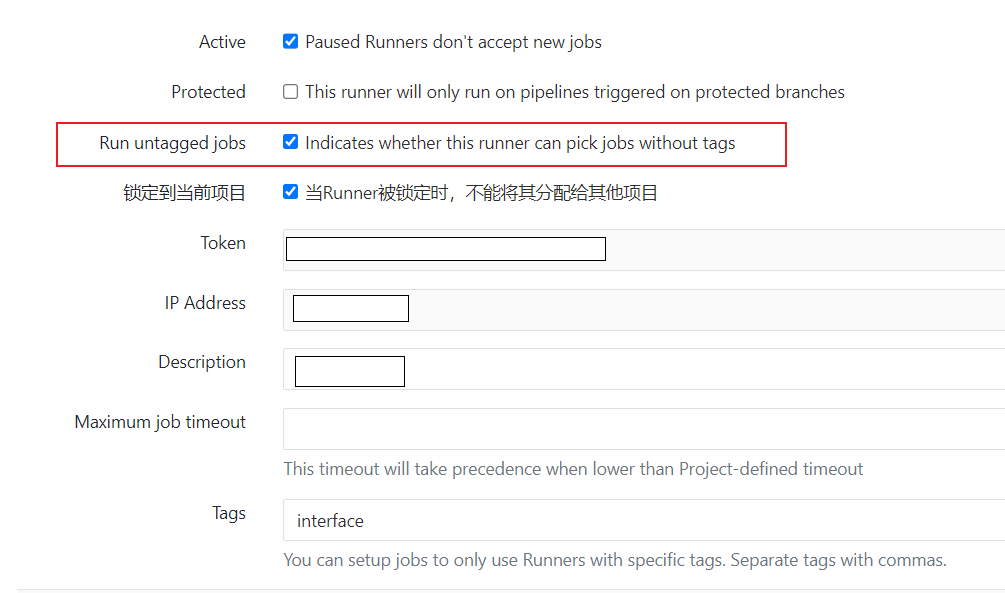Viewport: 1005px width, 593px height.
Task: Click the Protected label
Action: pos(208,92)
